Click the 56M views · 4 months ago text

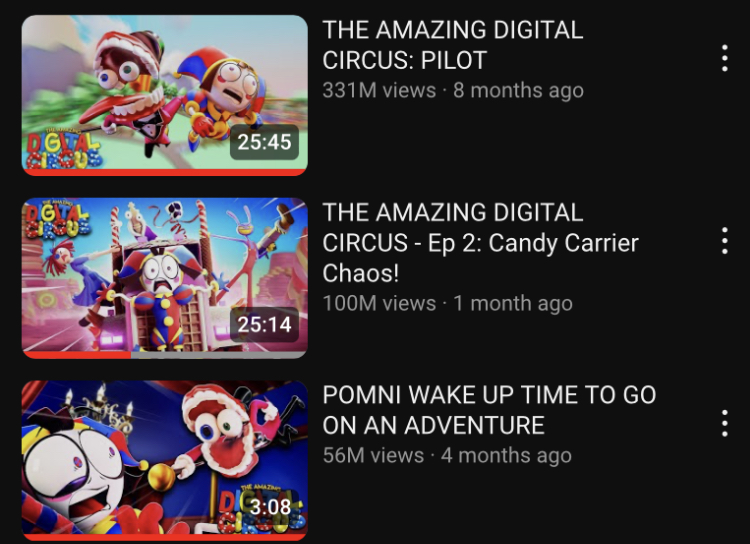447,455
